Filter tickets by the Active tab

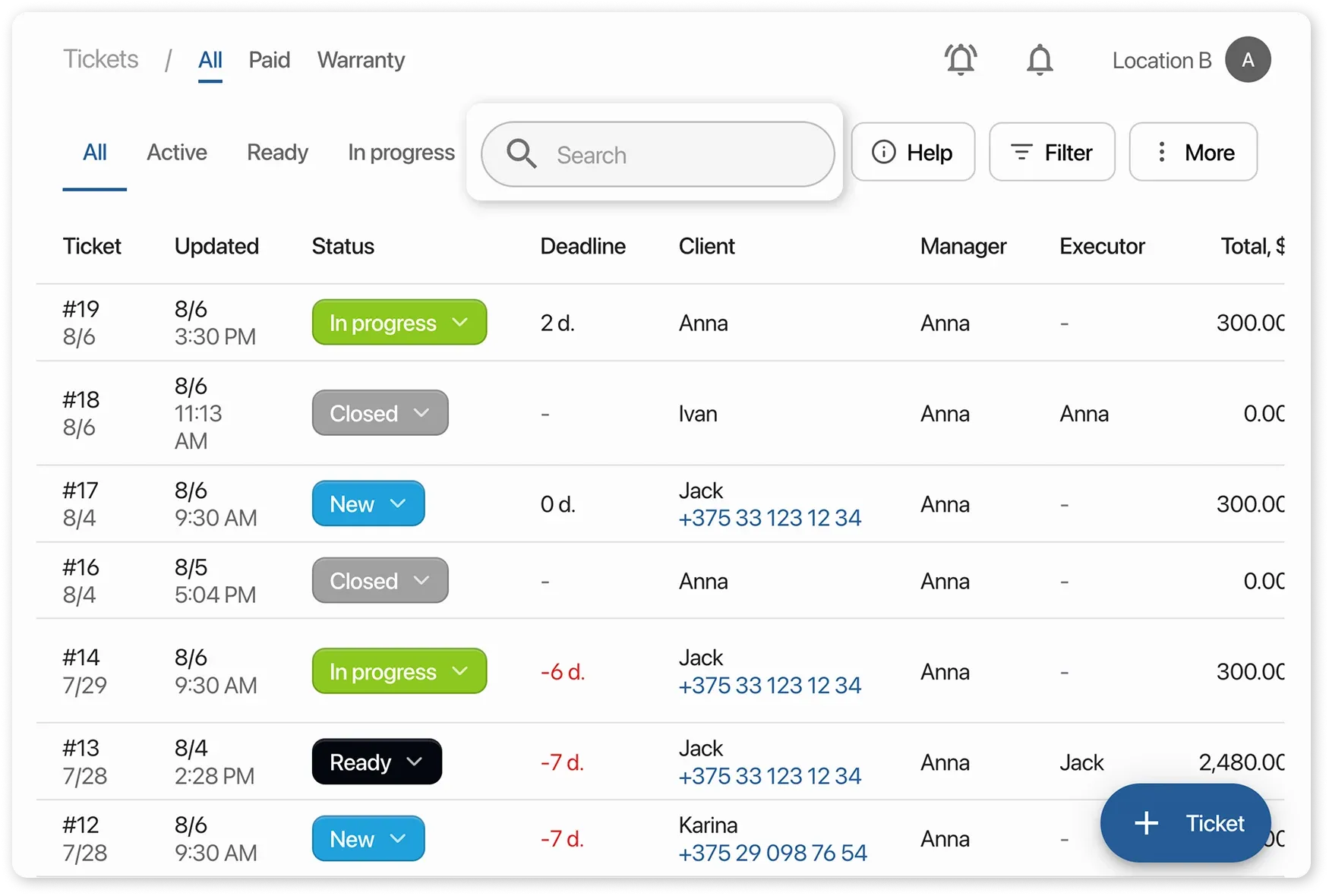[177, 152]
